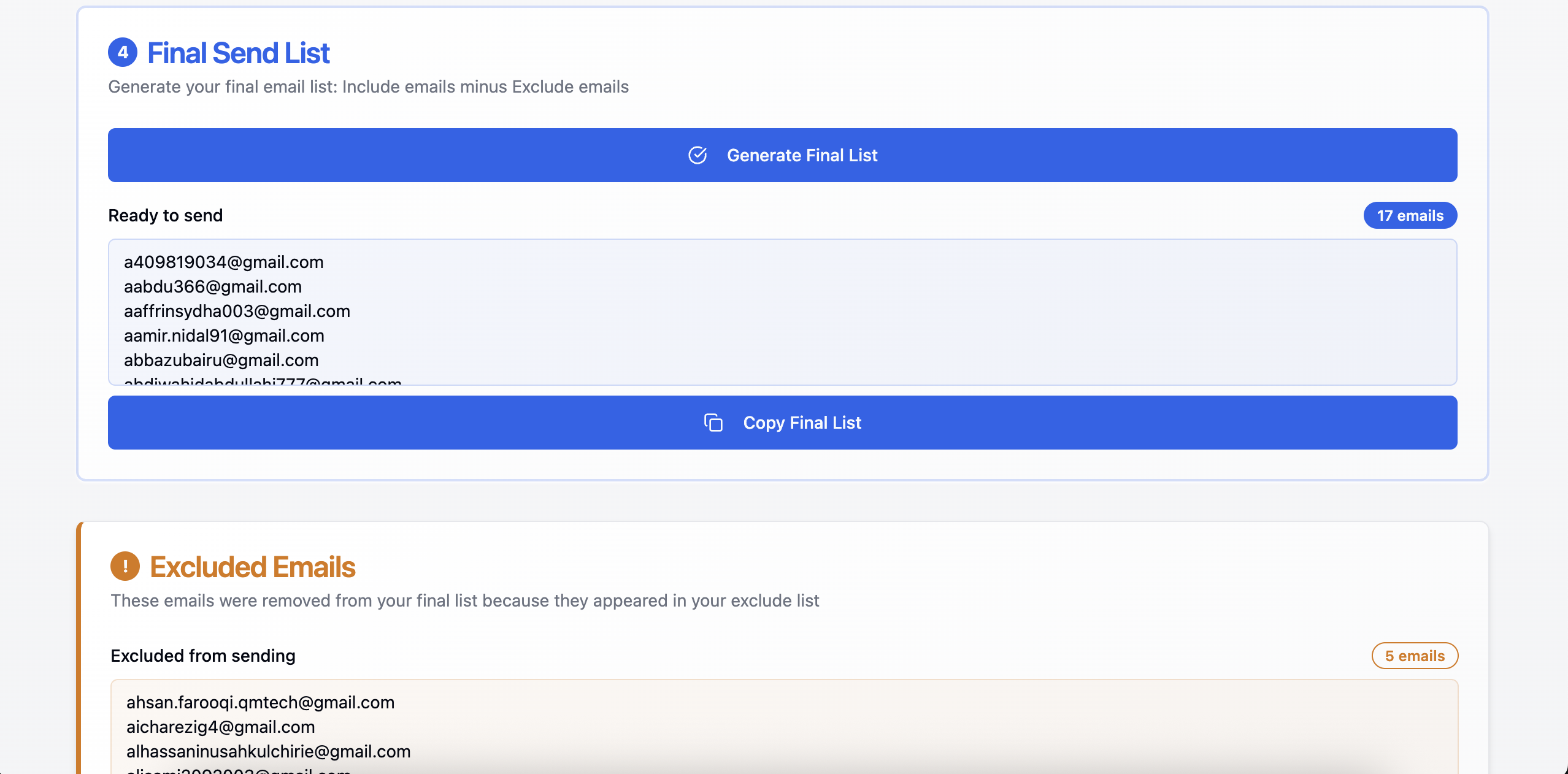
Task: Select aaffrinsydha003@gmail.com entry
Action: click(237, 311)
